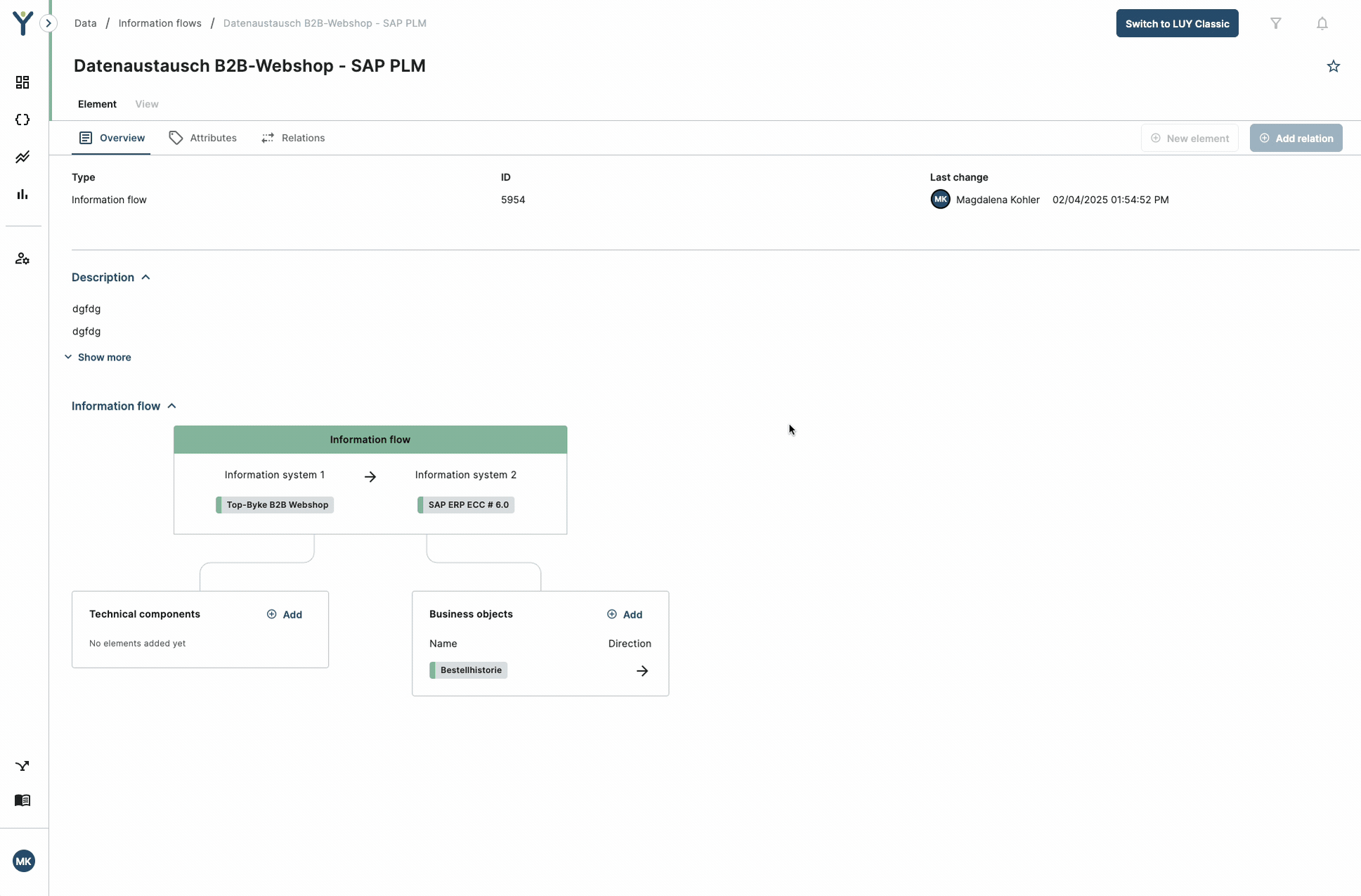Open the user administration icon in sidebar
The height and width of the screenshot is (896, 1361).
click(x=22, y=259)
